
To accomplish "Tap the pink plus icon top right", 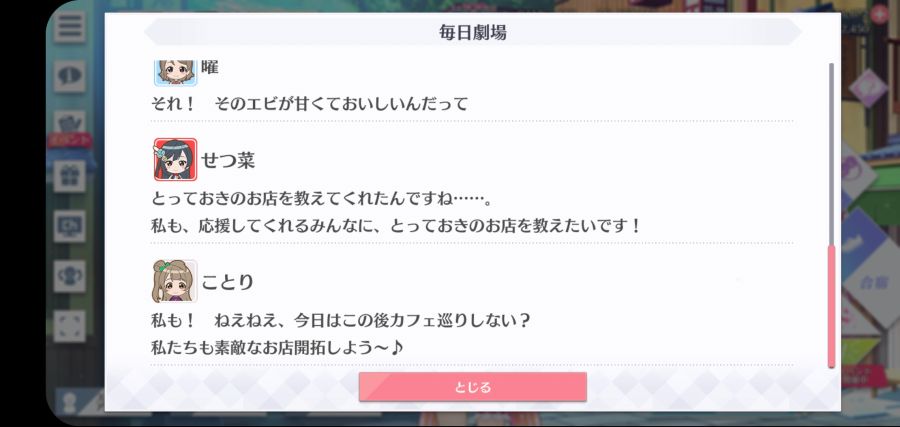I will [x=878, y=14].
